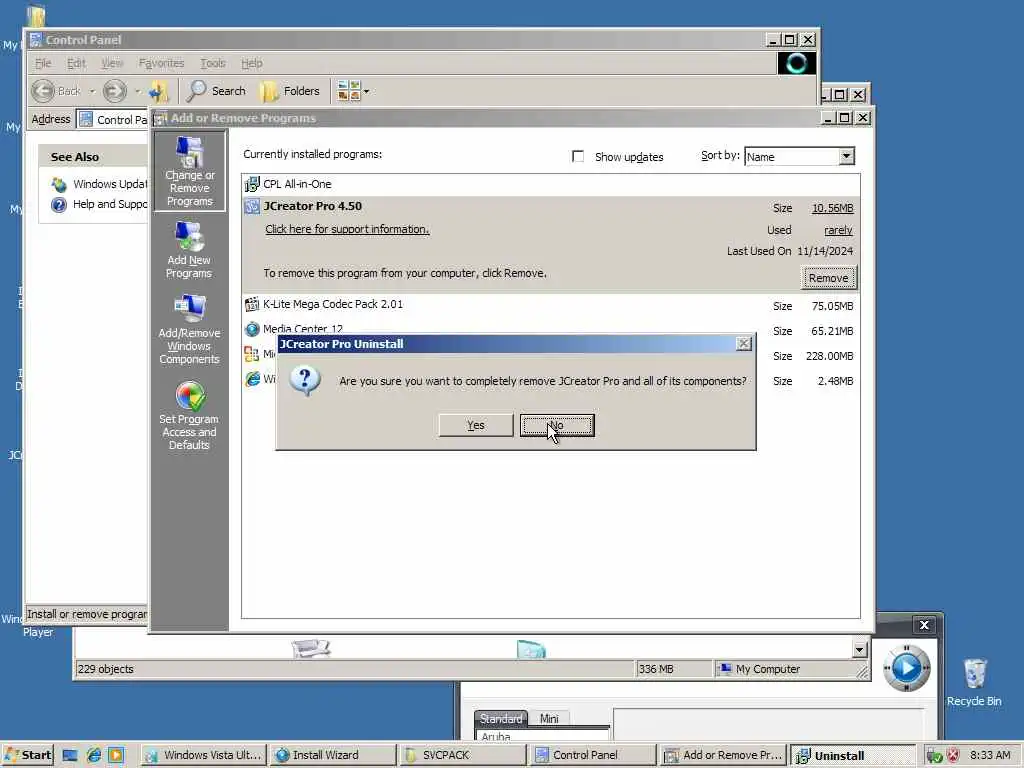
Task: Close the JCreator Pro Uninstall dialog
Action: pos(743,344)
